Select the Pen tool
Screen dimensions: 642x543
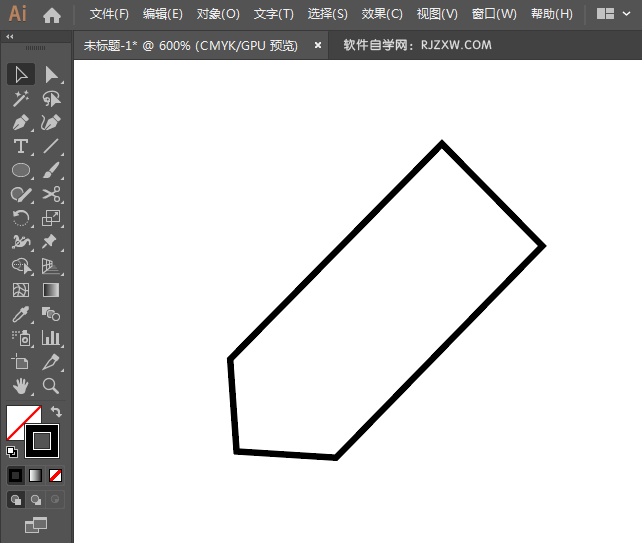(x=21, y=122)
